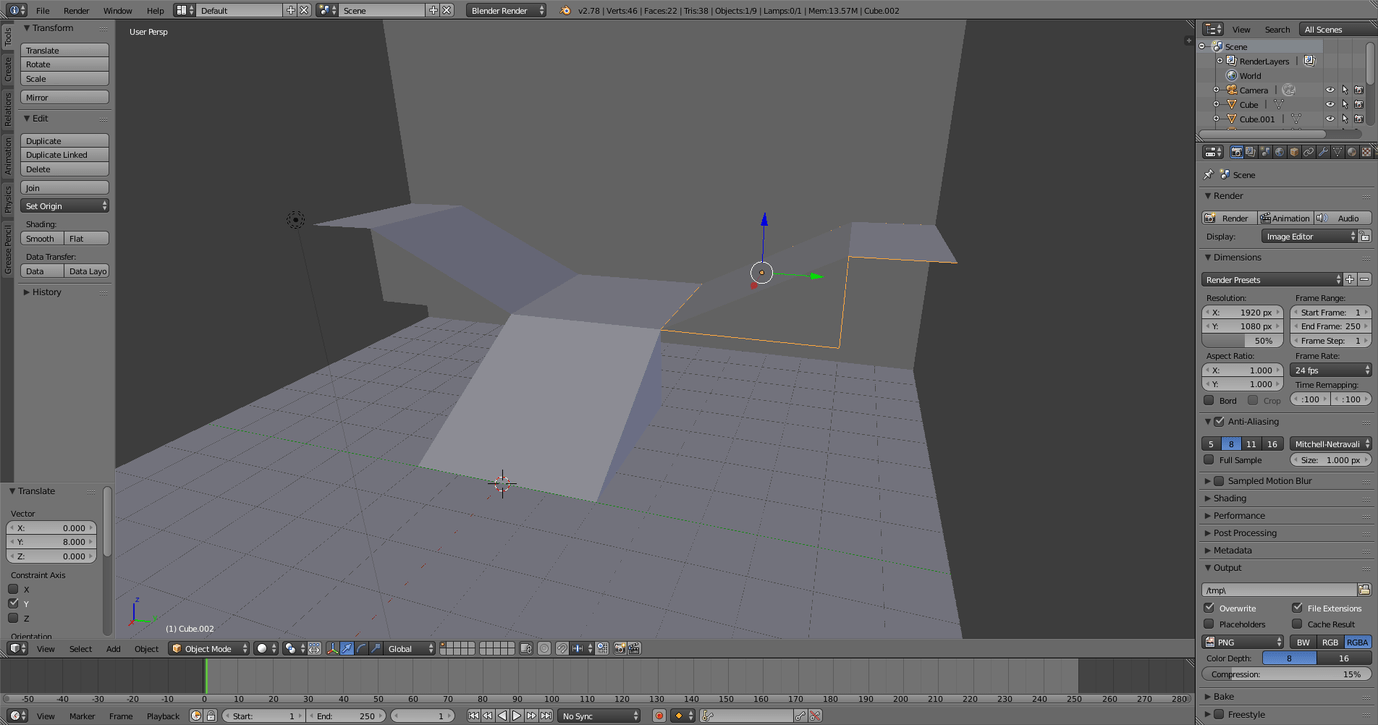Viewport: 1378px width, 725px height.
Task: Hide the Camera object in the Outliner
Action: (x=1329, y=89)
